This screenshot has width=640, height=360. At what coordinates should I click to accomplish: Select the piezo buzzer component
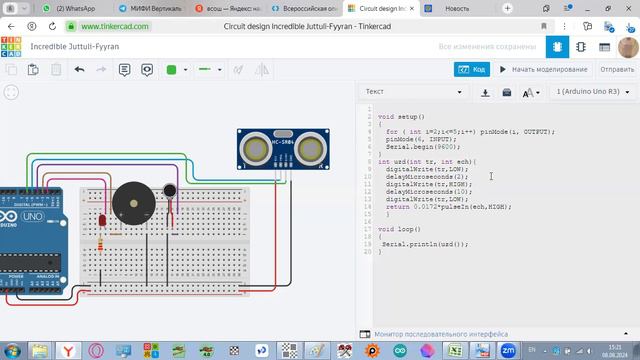click(x=133, y=203)
